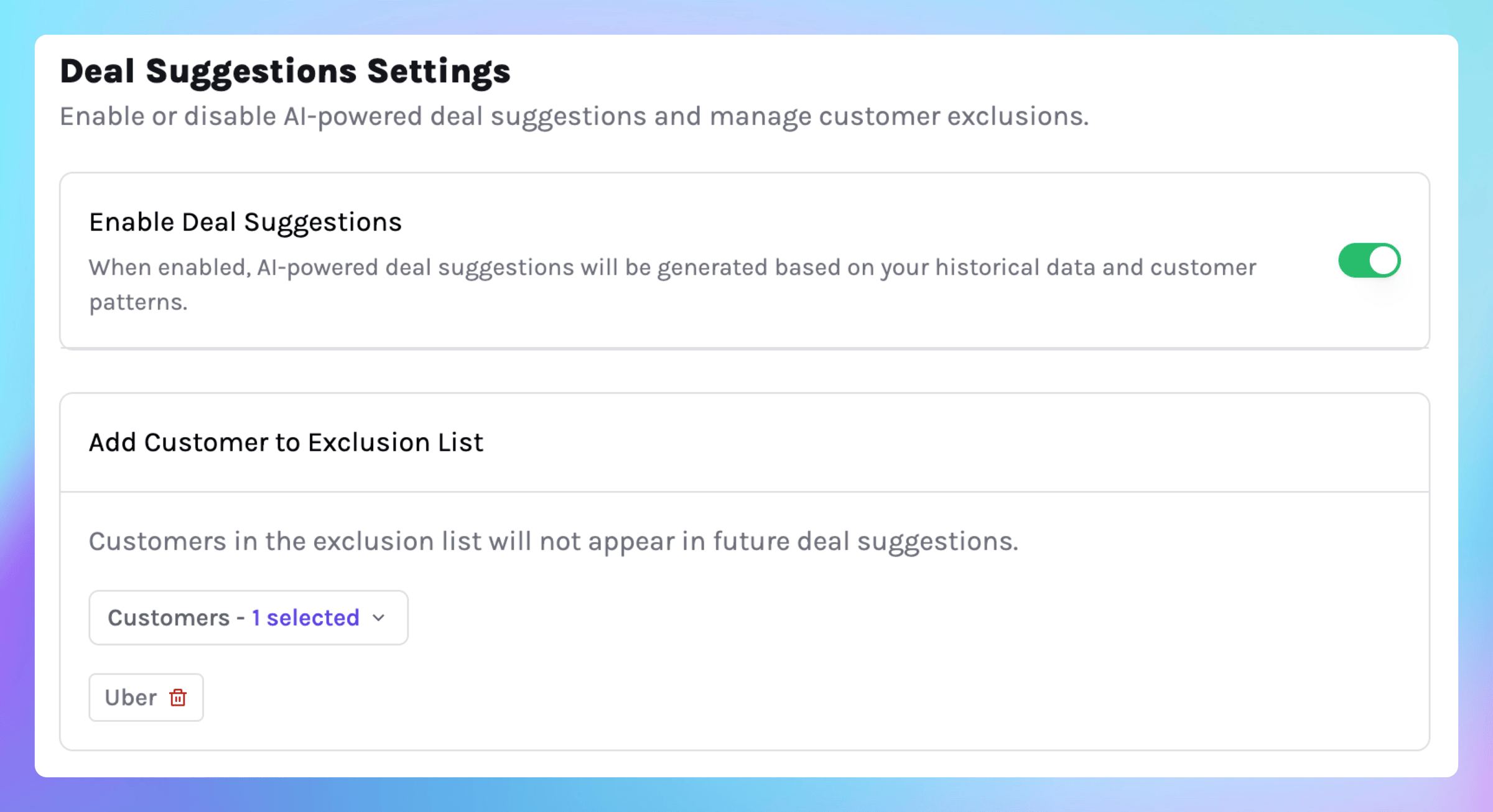Click 'historical data' in the toggle description
The height and width of the screenshot is (812, 1493).
[x=1015, y=267]
